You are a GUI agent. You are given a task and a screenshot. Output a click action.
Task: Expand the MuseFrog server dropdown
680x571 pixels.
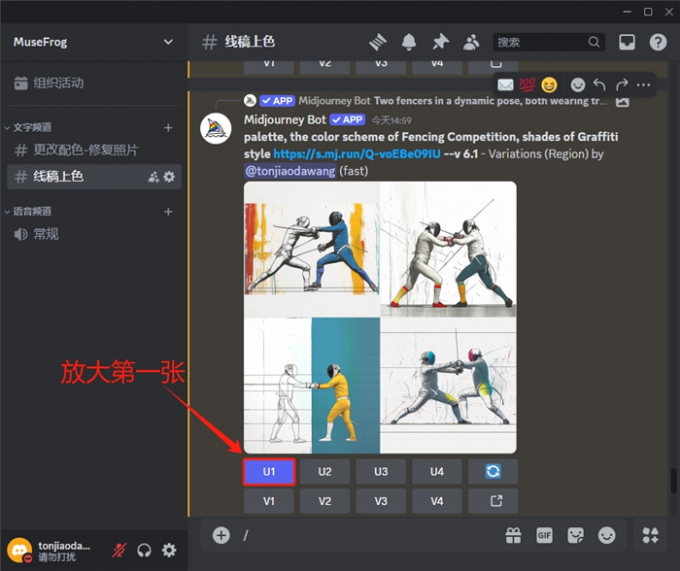pos(168,42)
